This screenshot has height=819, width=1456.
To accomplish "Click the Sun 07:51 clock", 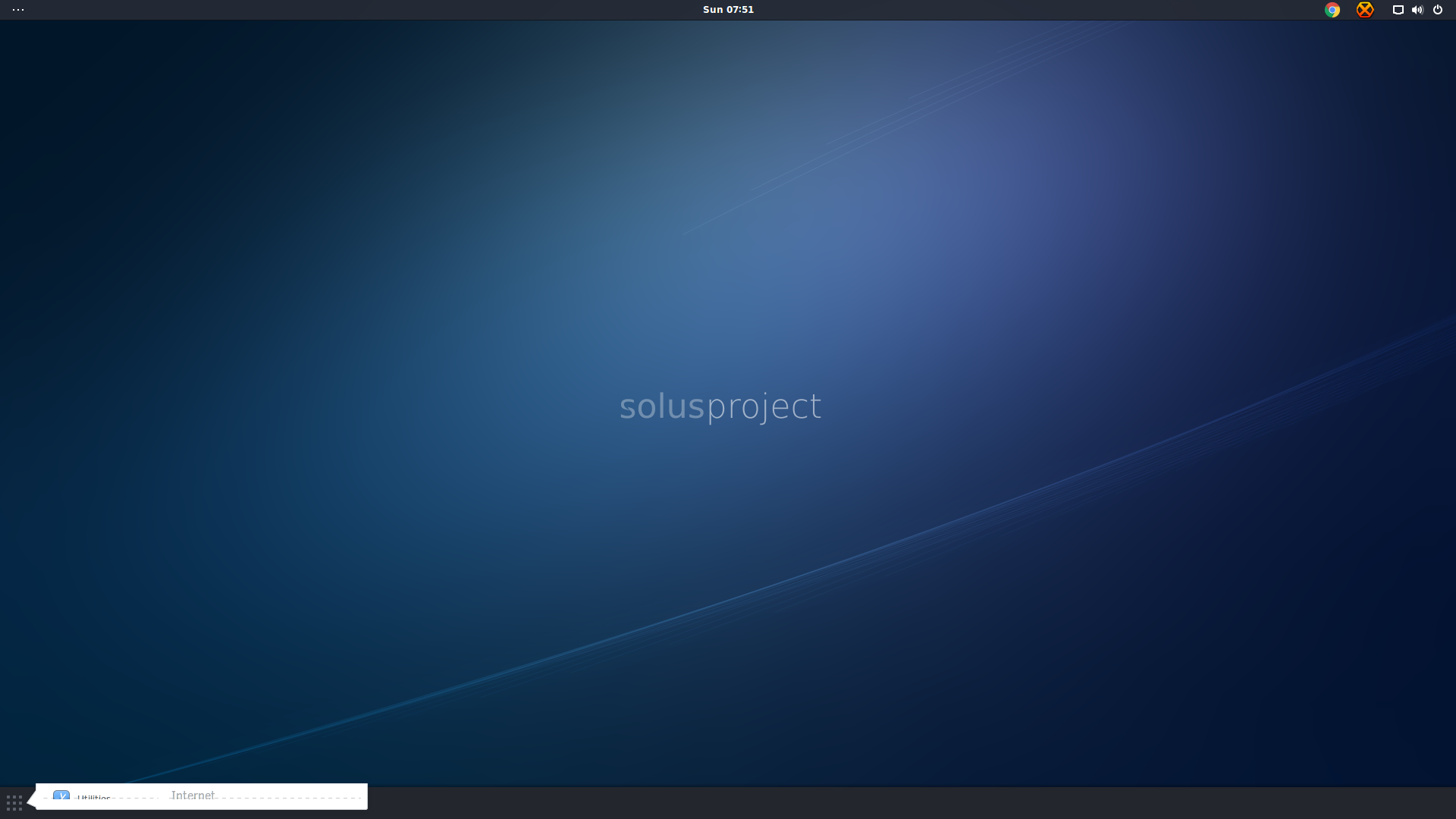I will tap(728, 10).
